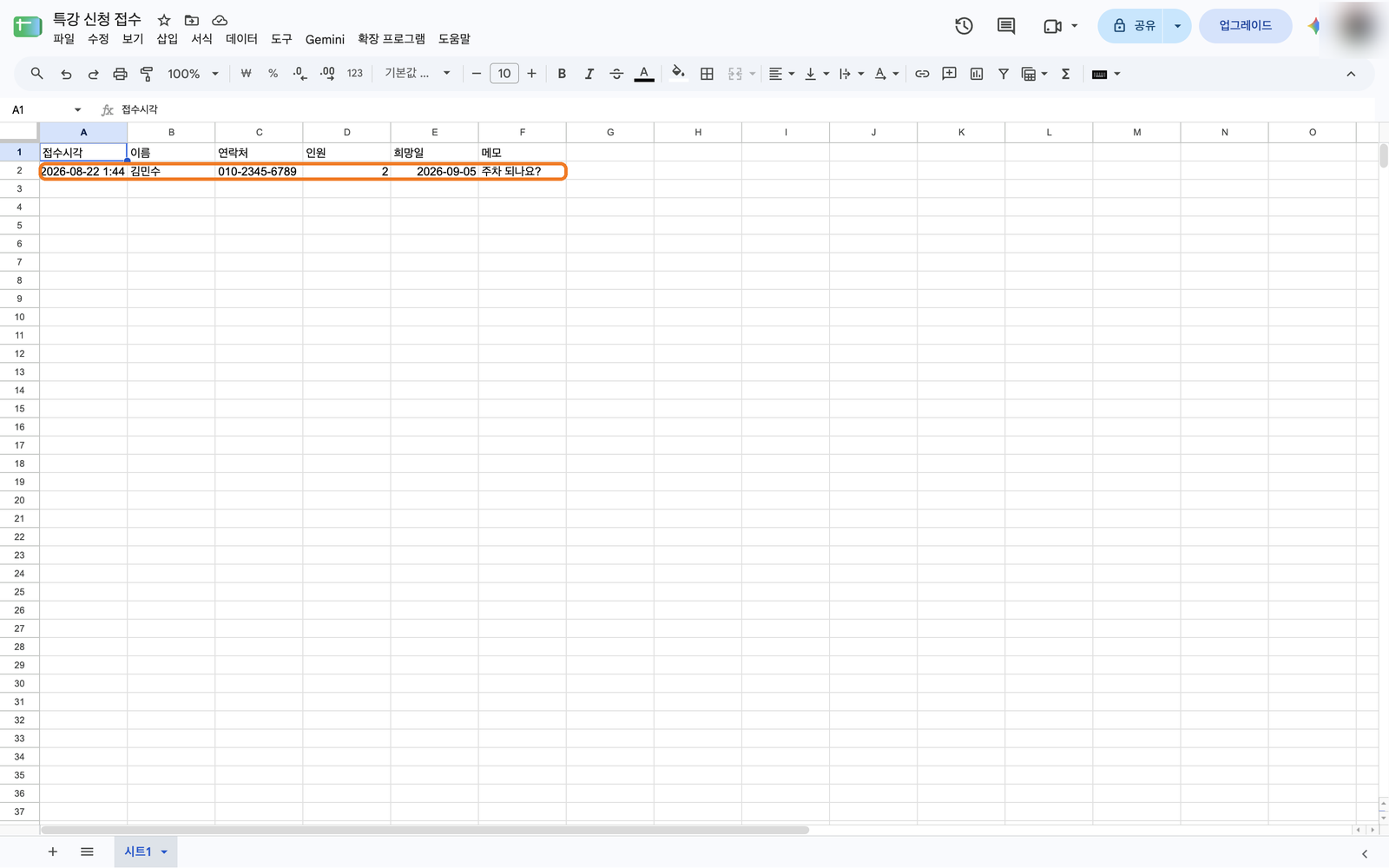Click the 업그레이드 button

click(1245, 26)
